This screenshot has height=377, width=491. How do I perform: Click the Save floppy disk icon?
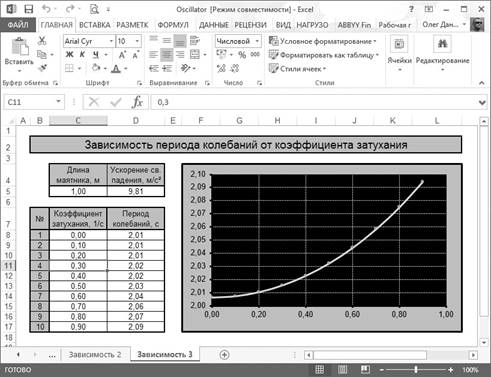[29, 9]
